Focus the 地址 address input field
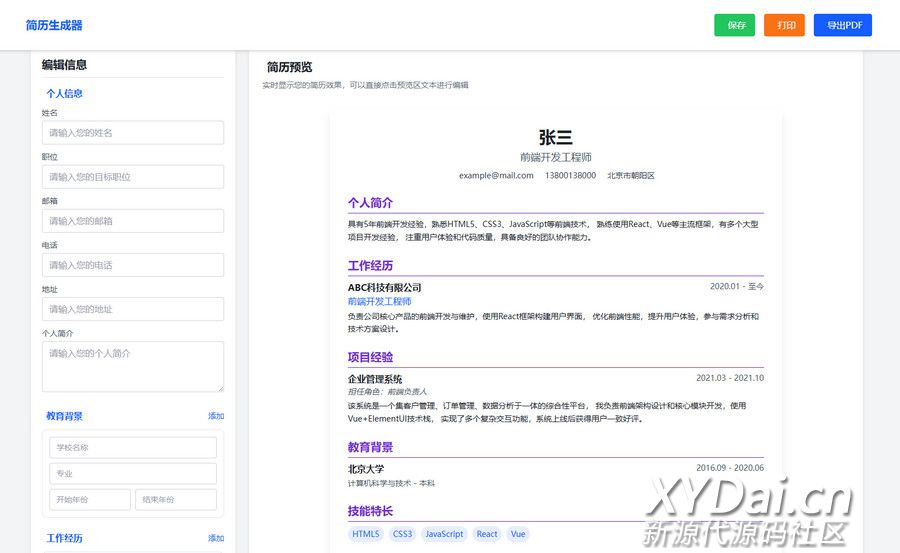Screen dimensions: 900x553 click(132, 309)
